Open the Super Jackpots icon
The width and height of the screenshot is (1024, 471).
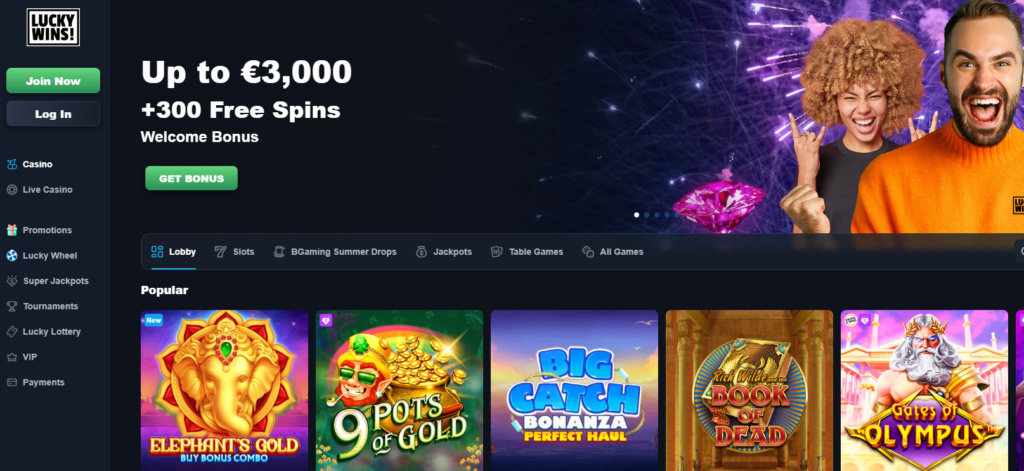(12, 281)
